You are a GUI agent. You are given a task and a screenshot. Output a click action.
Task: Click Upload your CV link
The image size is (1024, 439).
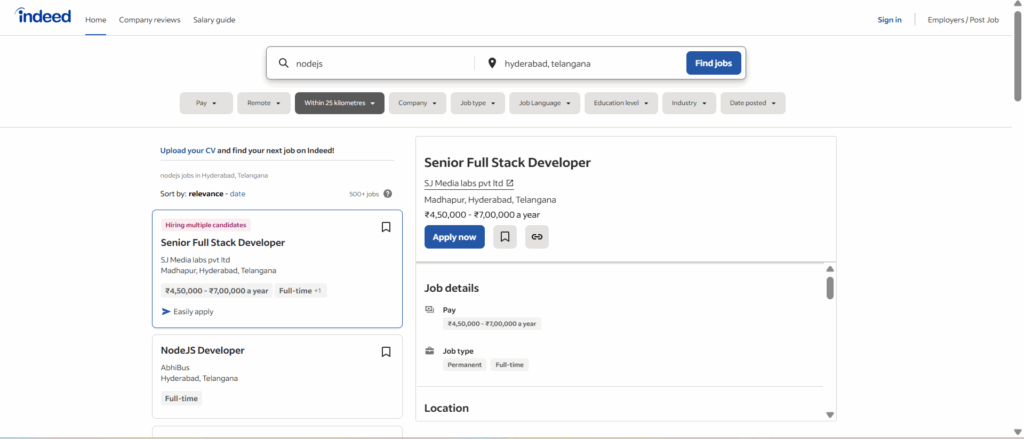coord(188,150)
